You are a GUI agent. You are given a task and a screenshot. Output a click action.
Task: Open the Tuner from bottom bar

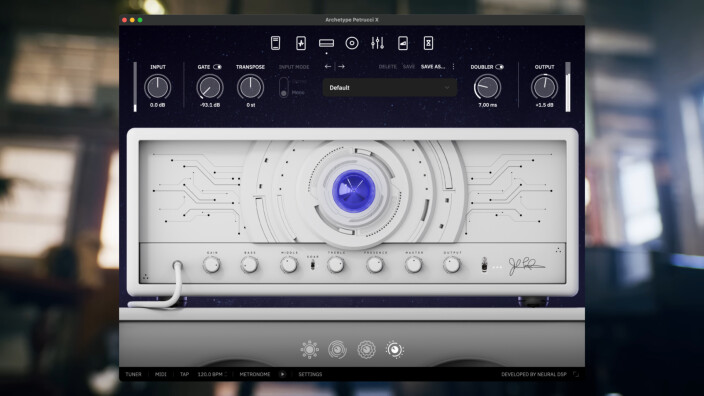(x=133, y=374)
